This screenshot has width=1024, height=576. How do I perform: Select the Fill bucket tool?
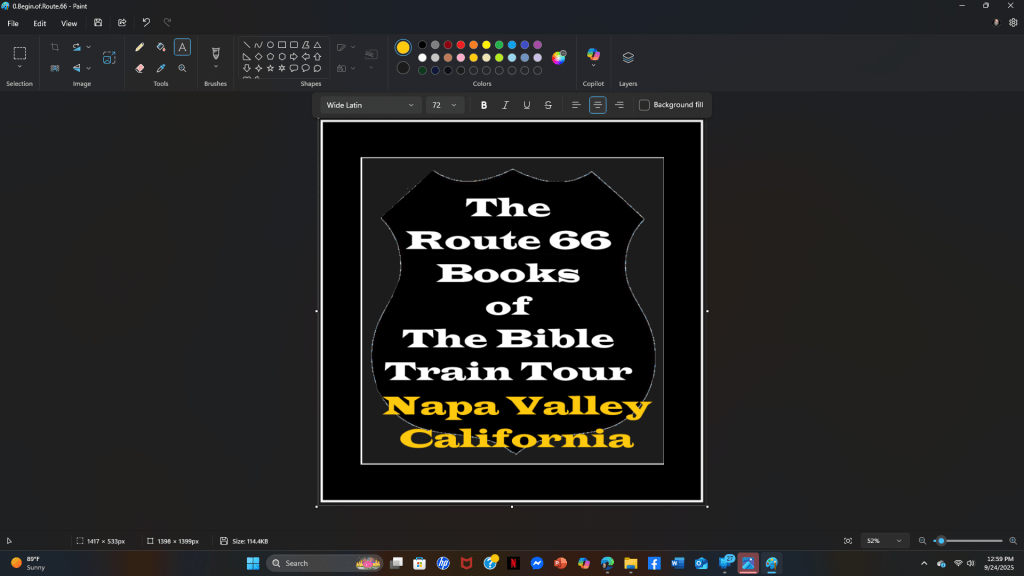coord(161,47)
